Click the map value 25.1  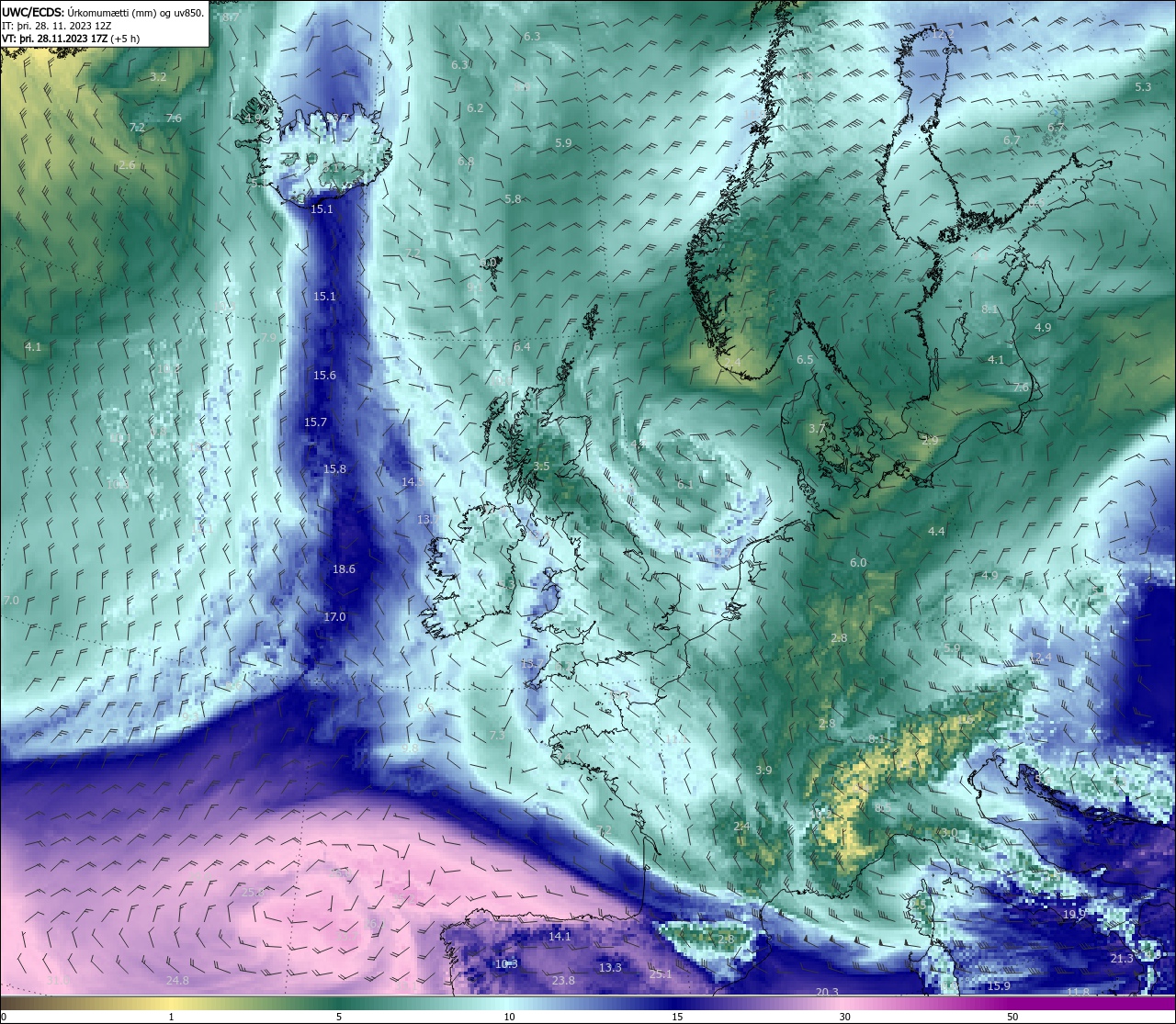661,974
